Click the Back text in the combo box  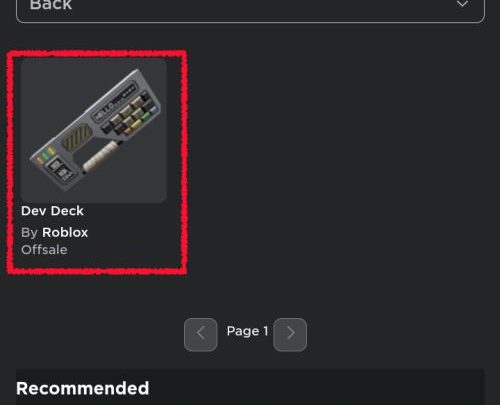click(x=51, y=5)
